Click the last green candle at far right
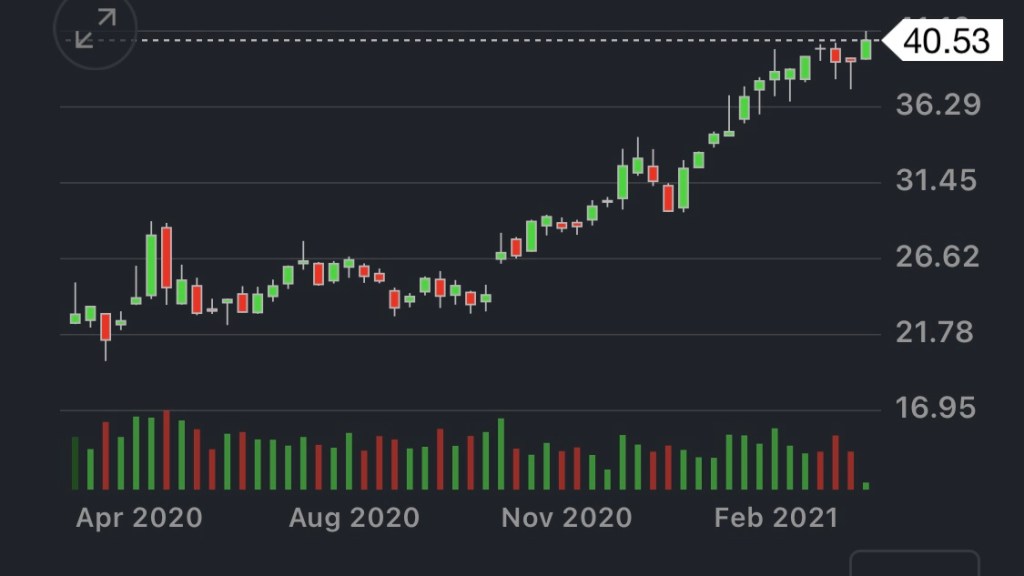The width and height of the screenshot is (1024, 576). click(866, 48)
